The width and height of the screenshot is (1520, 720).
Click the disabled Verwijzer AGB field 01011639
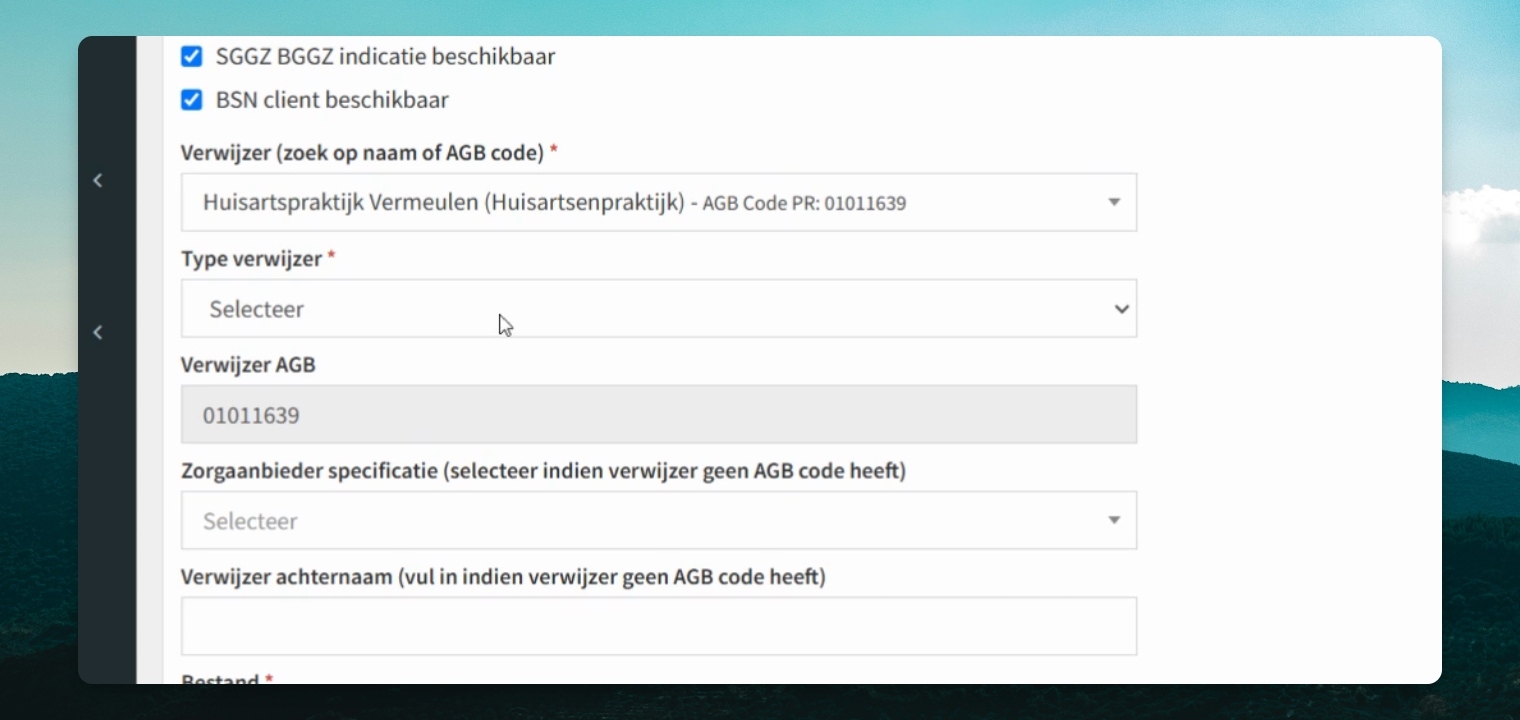click(x=659, y=414)
